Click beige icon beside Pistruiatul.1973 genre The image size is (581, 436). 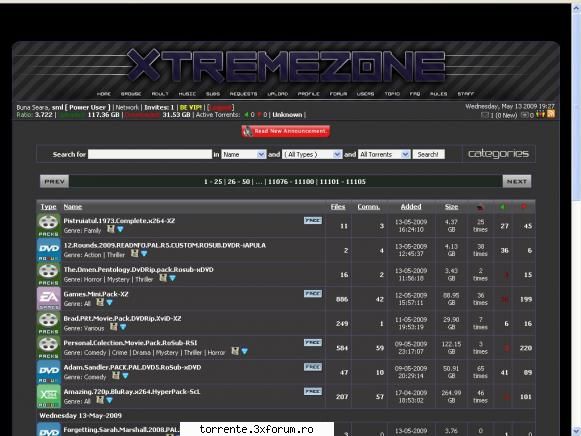[110, 229]
